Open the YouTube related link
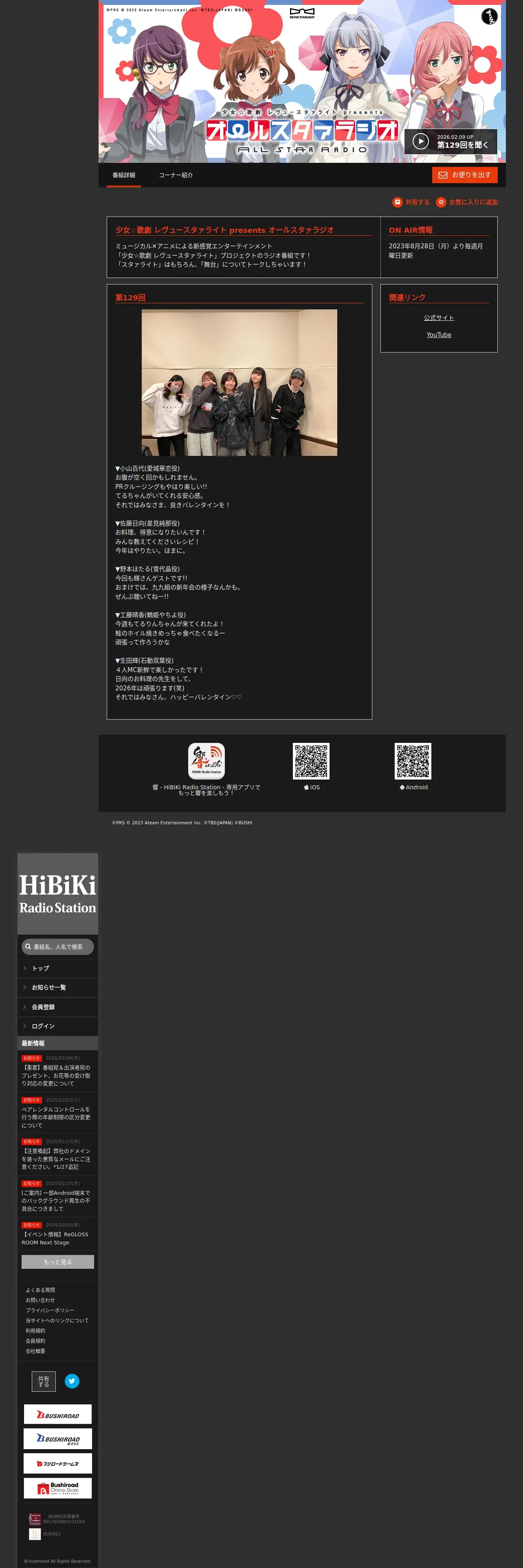Screen dimensions: 523x1568 pyautogui.click(x=439, y=335)
